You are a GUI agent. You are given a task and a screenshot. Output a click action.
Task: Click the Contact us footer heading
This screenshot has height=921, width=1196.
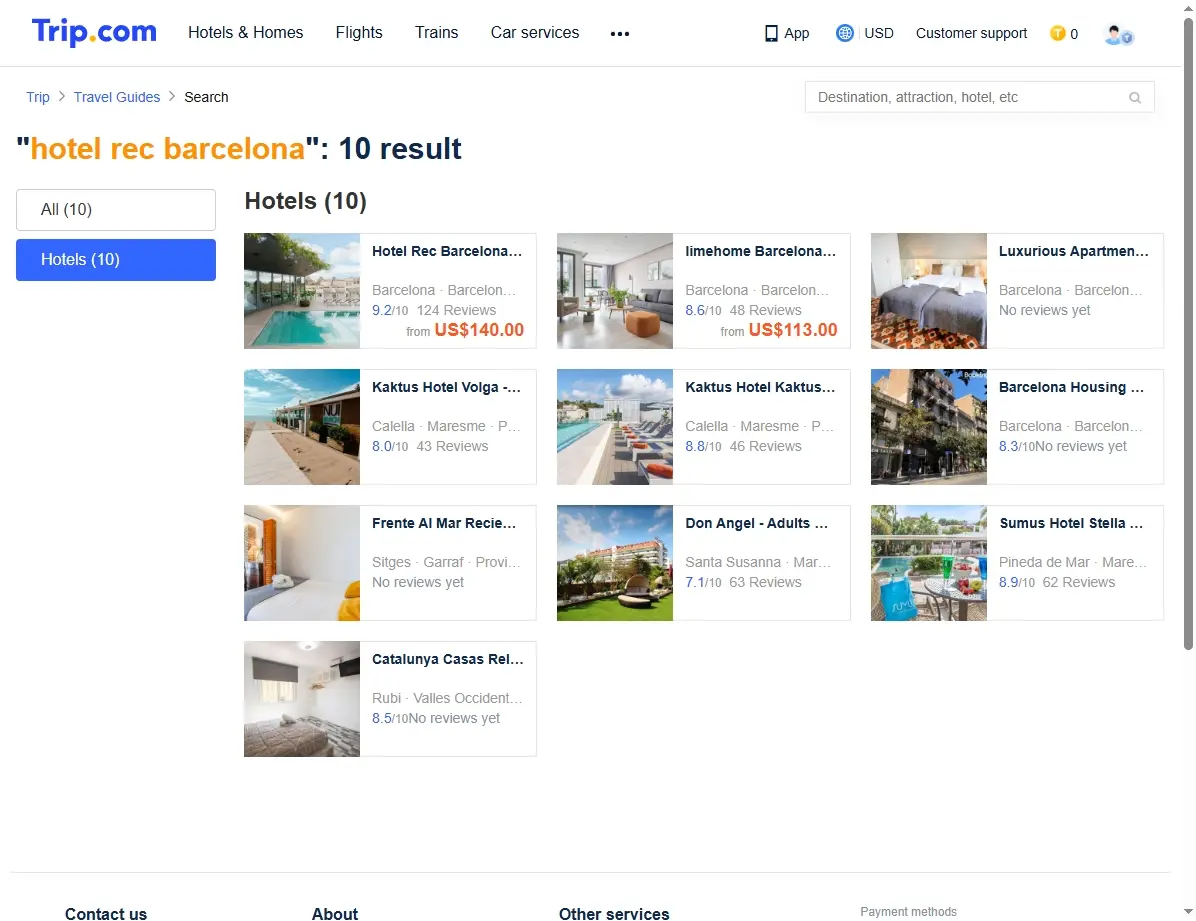click(x=106, y=913)
